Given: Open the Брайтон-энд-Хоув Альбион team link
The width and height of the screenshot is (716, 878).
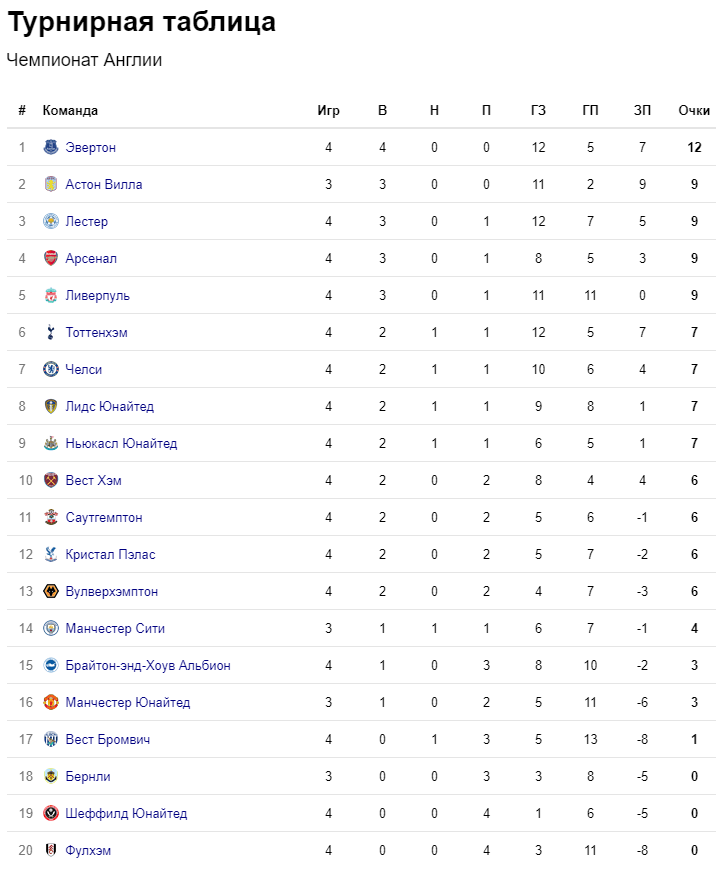Looking at the screenshot, I should pyautogui.click(x=148, y=665).
